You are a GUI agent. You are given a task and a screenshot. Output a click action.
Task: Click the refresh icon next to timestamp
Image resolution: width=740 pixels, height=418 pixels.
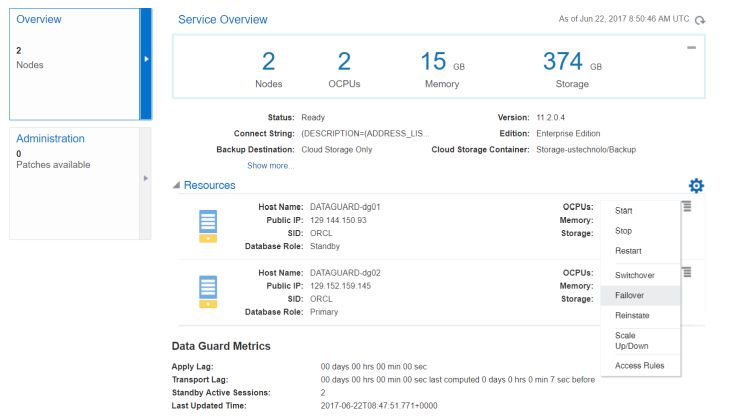coord(700,20)
